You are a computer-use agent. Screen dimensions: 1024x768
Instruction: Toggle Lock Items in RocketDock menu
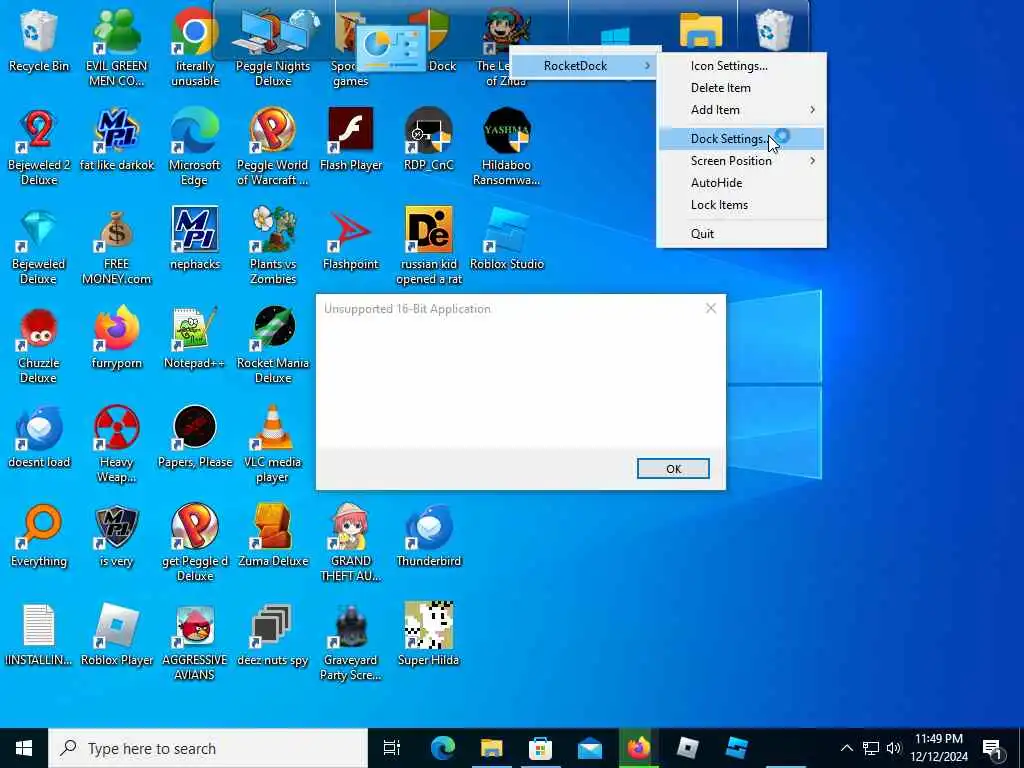[x=741, y=205]
